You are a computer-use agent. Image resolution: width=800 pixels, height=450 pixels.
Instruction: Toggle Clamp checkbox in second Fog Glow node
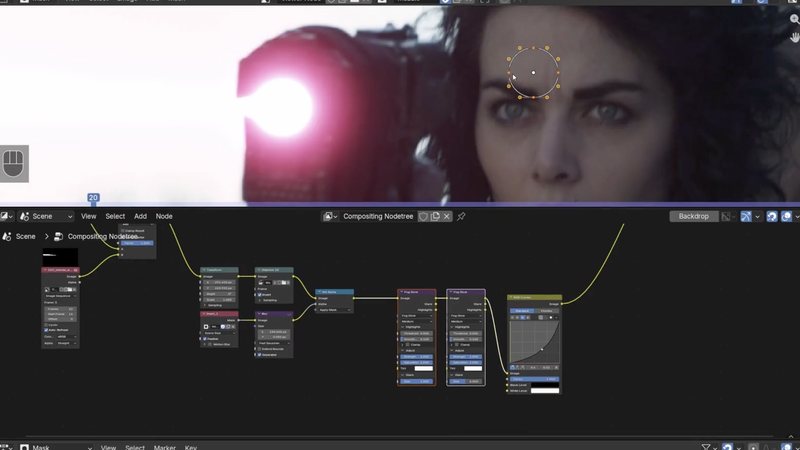(x=456, y=345)
